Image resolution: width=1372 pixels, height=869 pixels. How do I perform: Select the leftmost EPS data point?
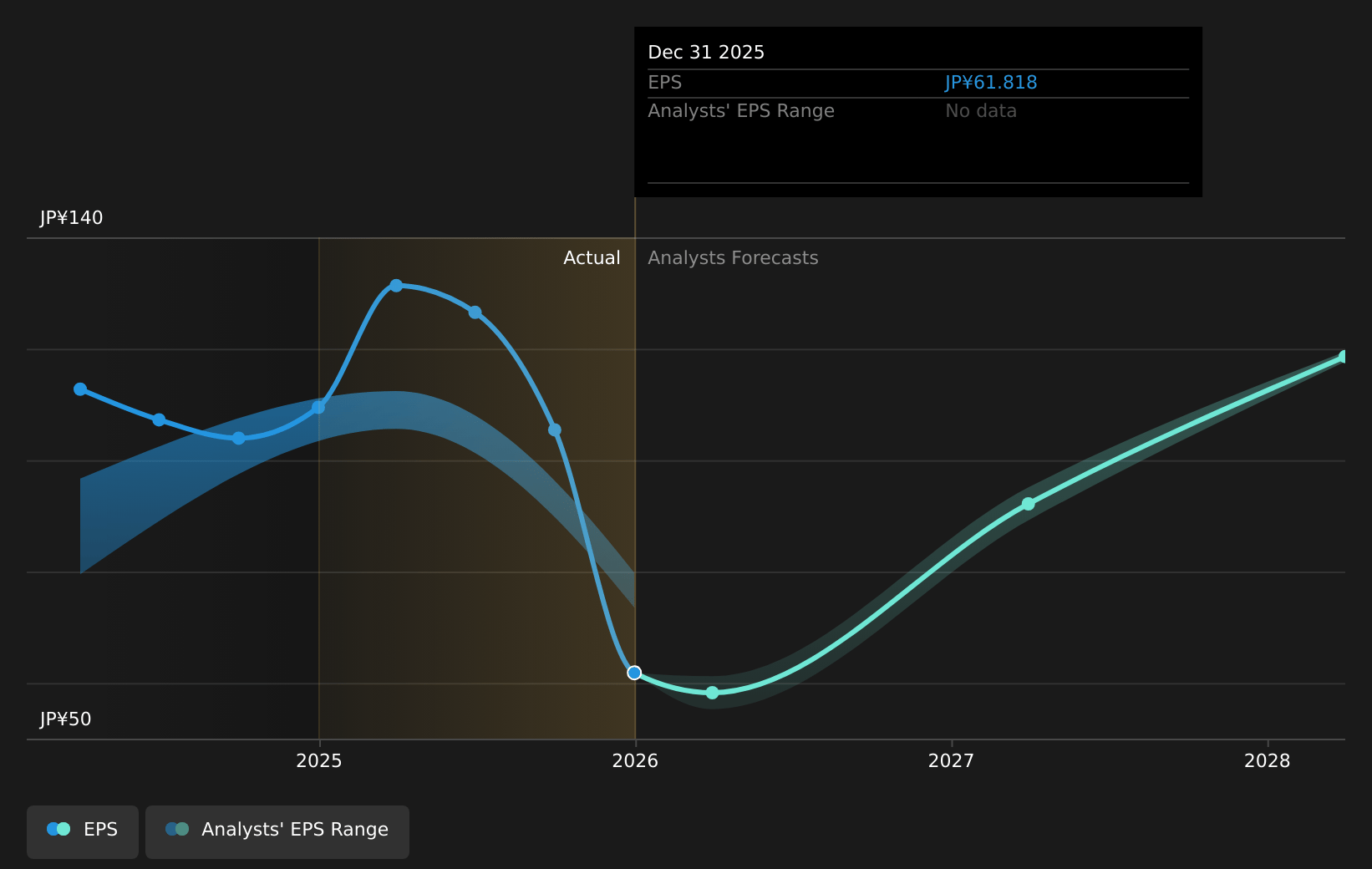click(x=80, y=389)
